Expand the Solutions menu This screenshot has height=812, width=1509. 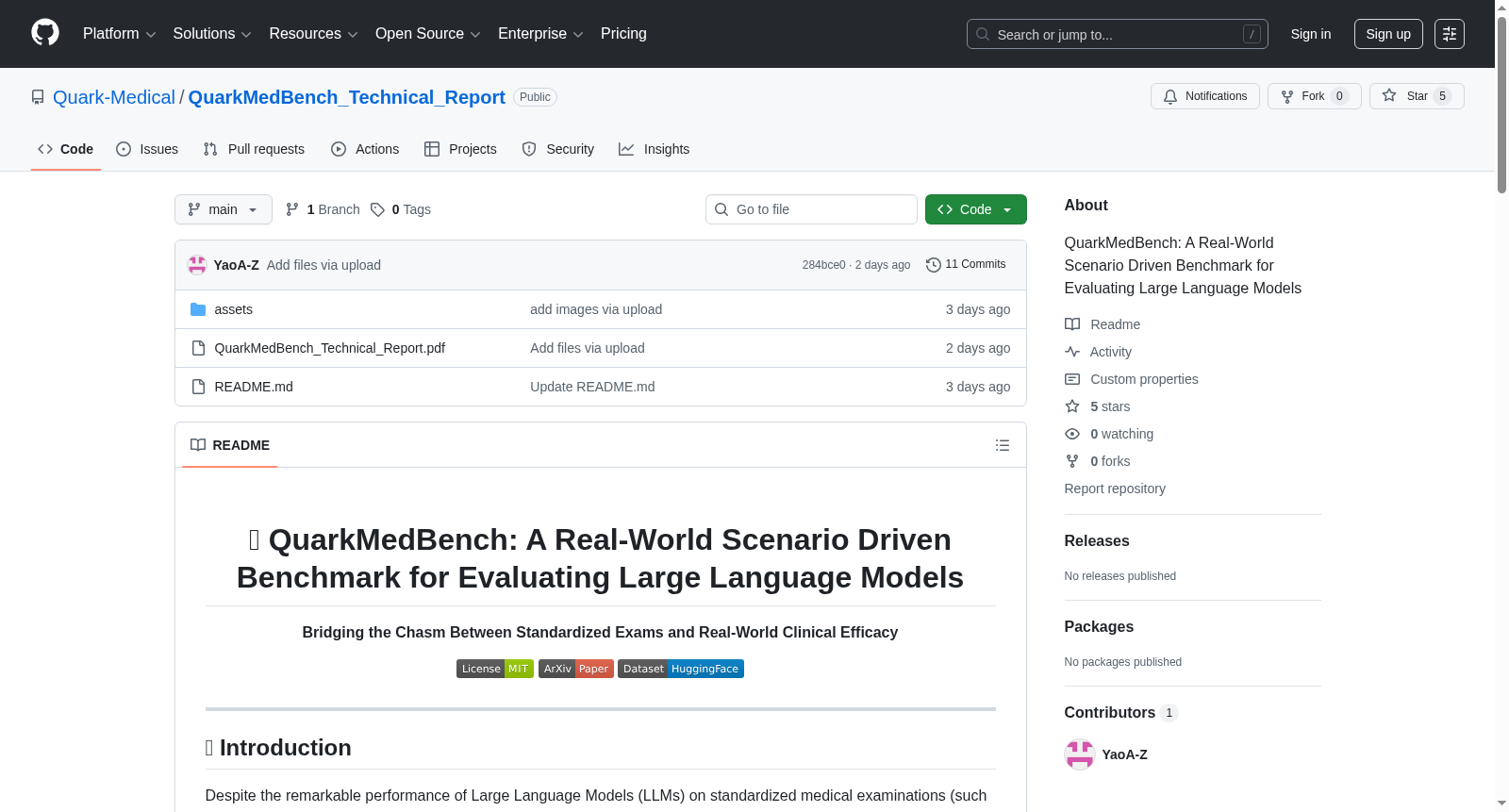coord(212,34)
